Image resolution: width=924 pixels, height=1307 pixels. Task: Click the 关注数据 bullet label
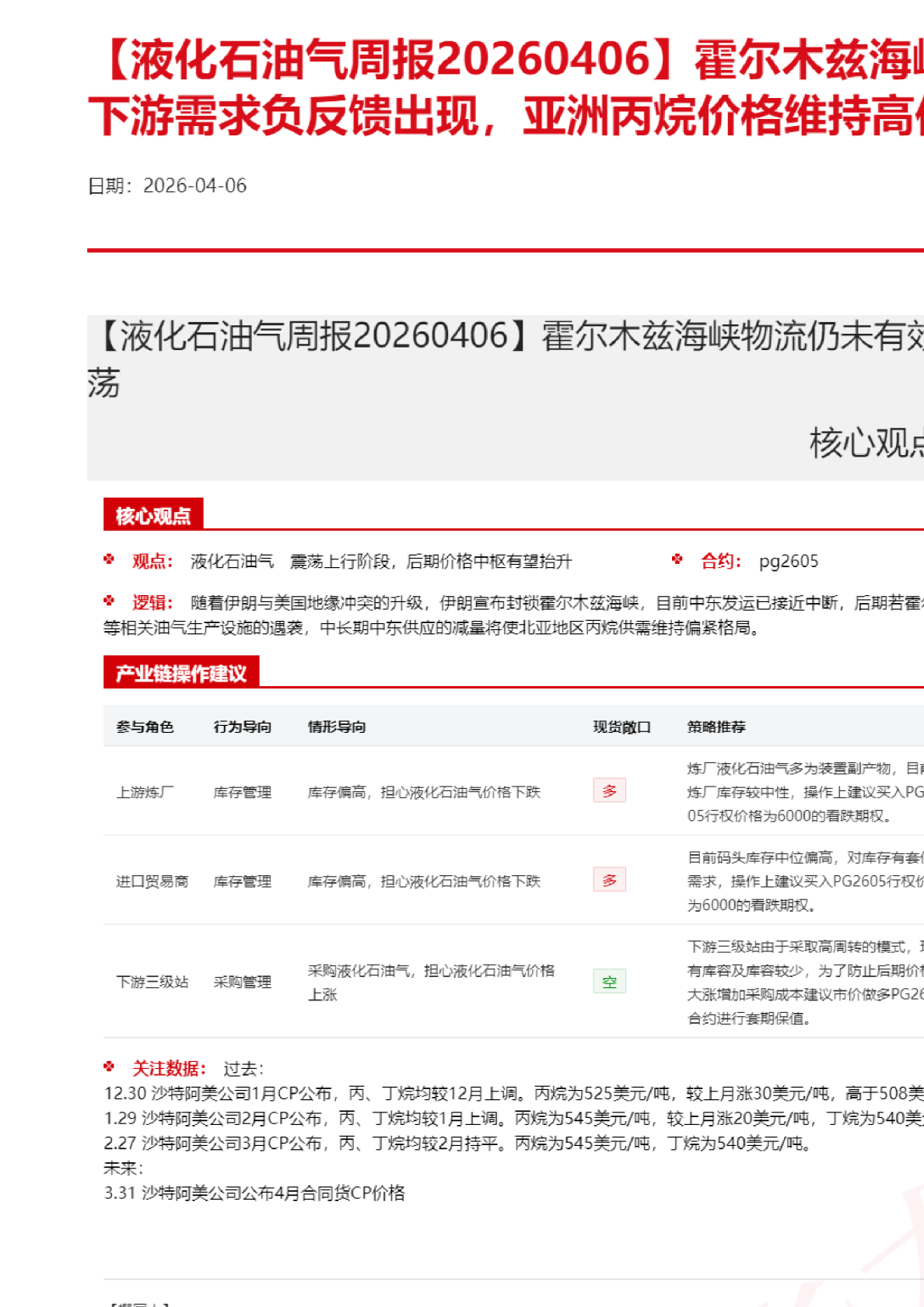click(x=169, y=1068)
